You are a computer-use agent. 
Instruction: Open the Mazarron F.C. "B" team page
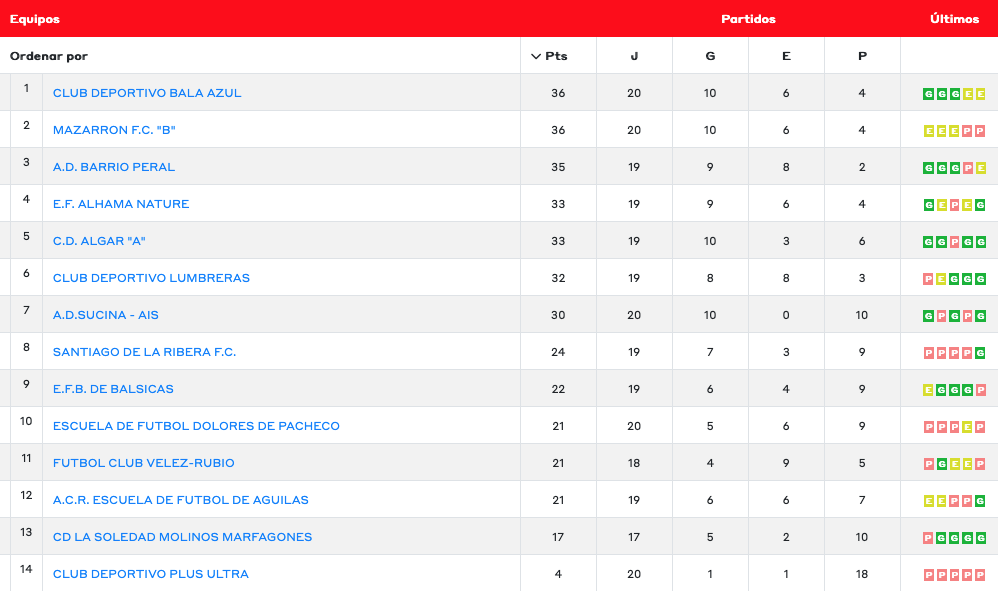[114, 130]
